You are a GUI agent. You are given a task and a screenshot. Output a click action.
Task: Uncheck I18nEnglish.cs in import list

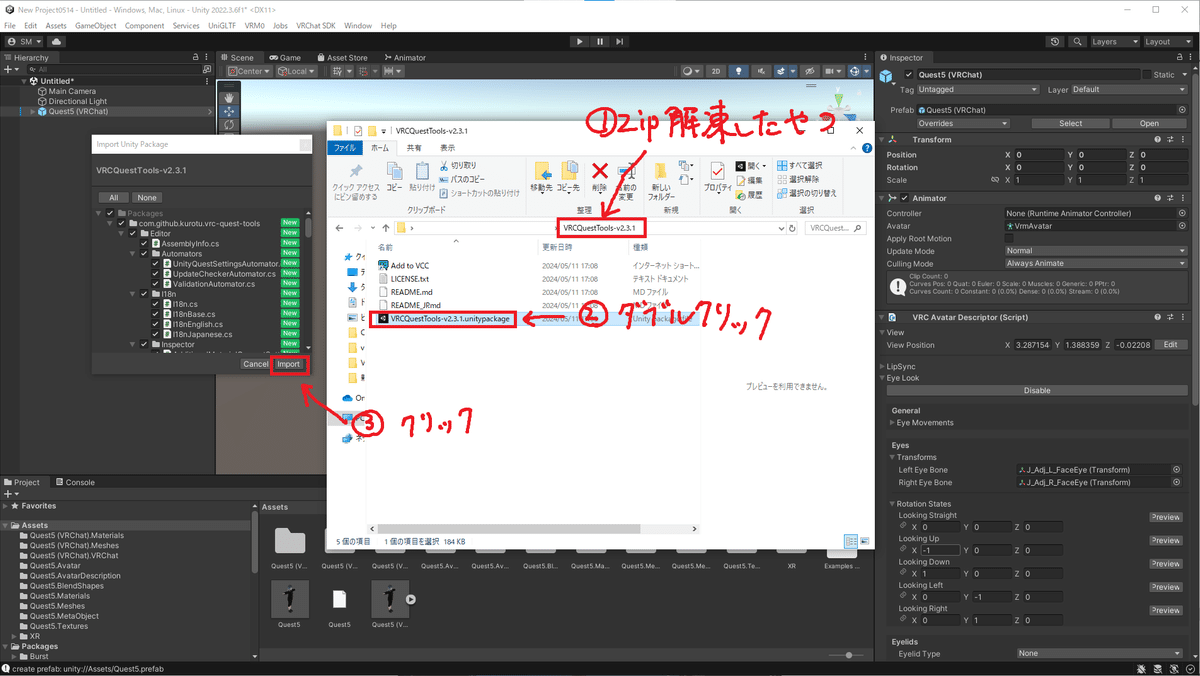tap(155, 324)
